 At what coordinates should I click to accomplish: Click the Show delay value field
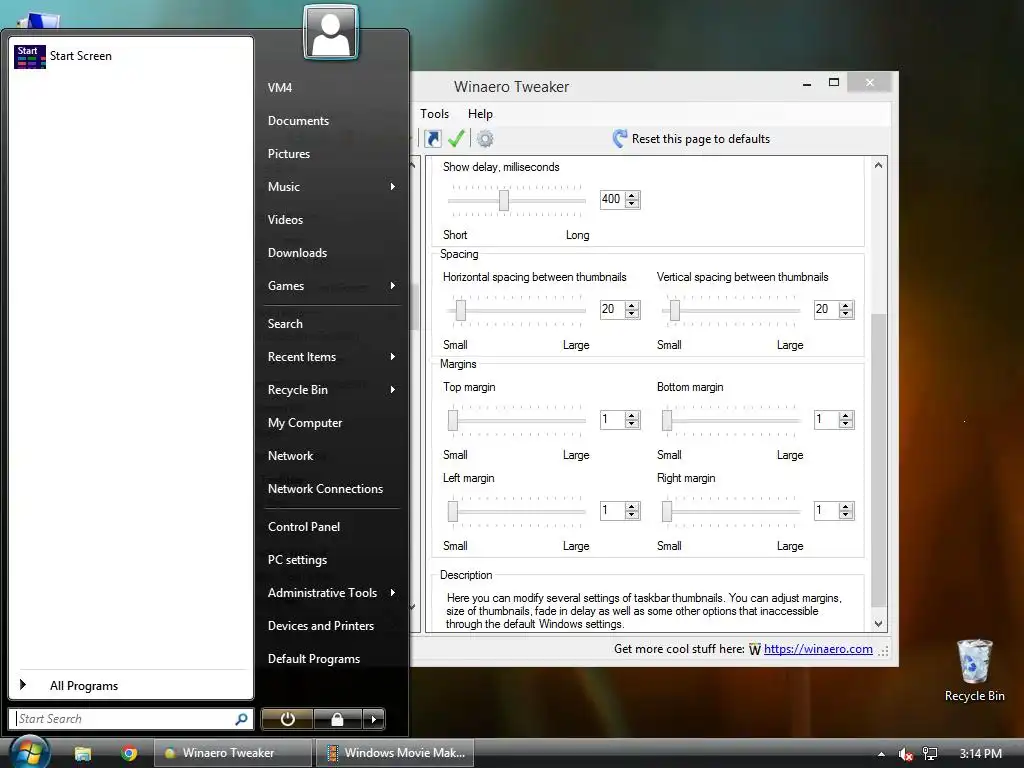coord(613,199)
